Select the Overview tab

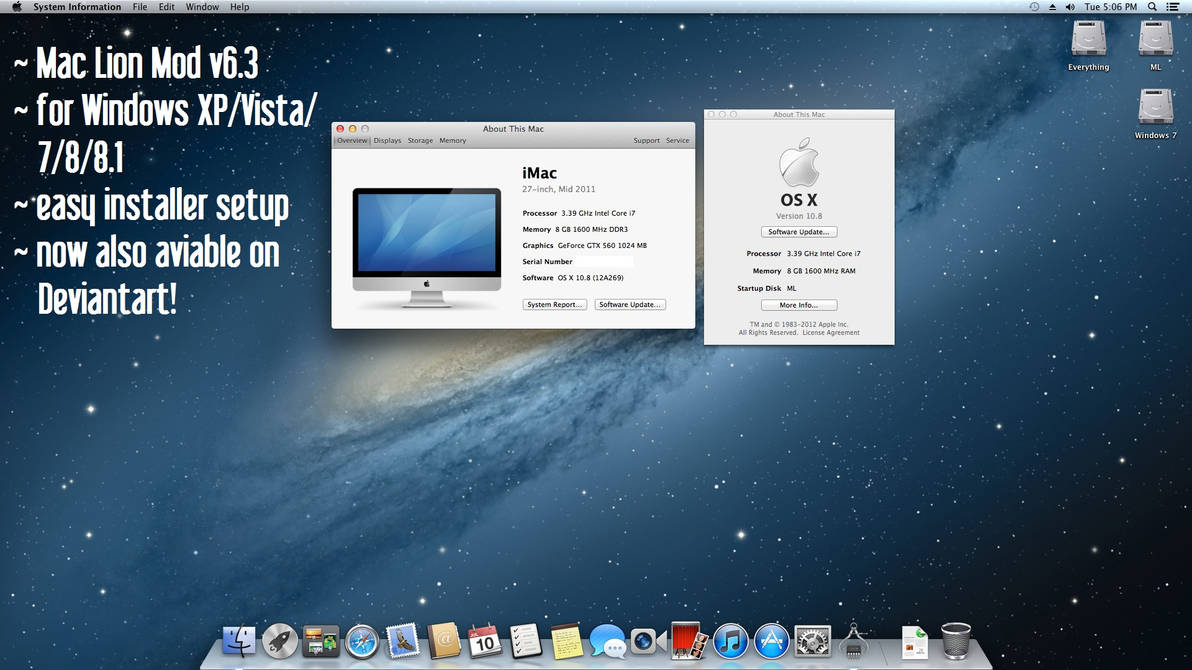[352, 141]
